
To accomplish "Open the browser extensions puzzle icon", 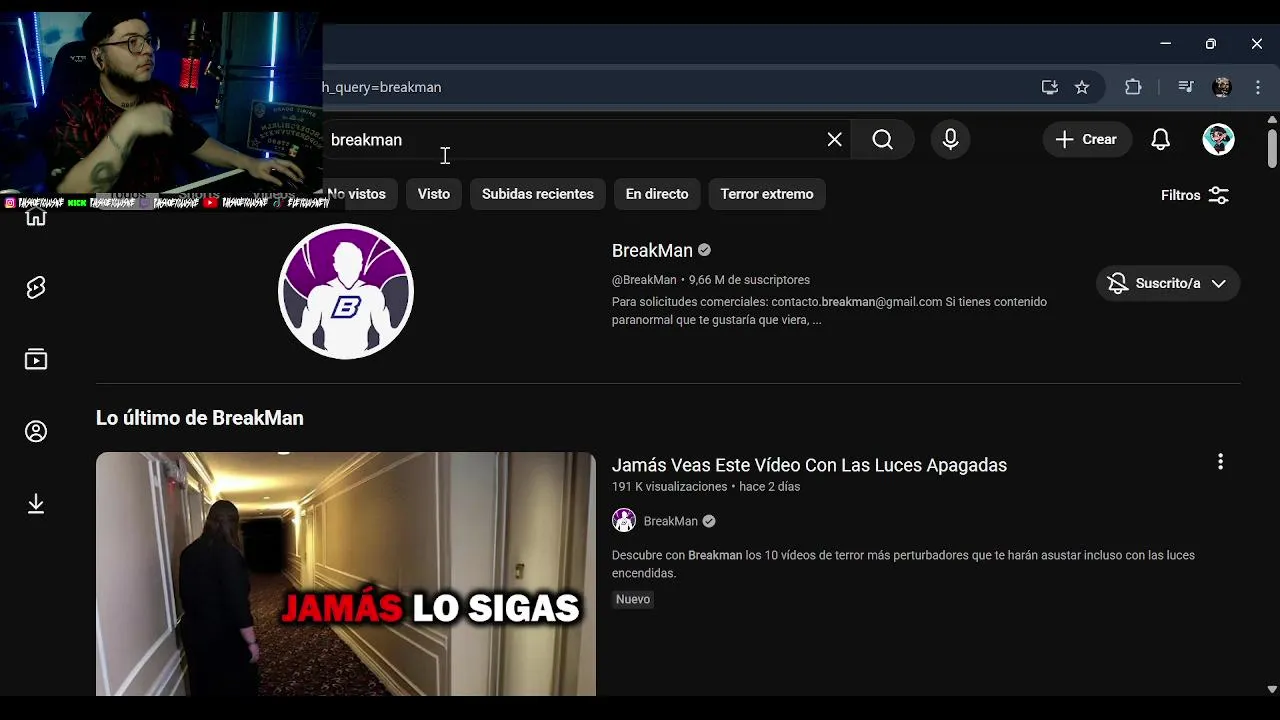I will point(1133,87).
